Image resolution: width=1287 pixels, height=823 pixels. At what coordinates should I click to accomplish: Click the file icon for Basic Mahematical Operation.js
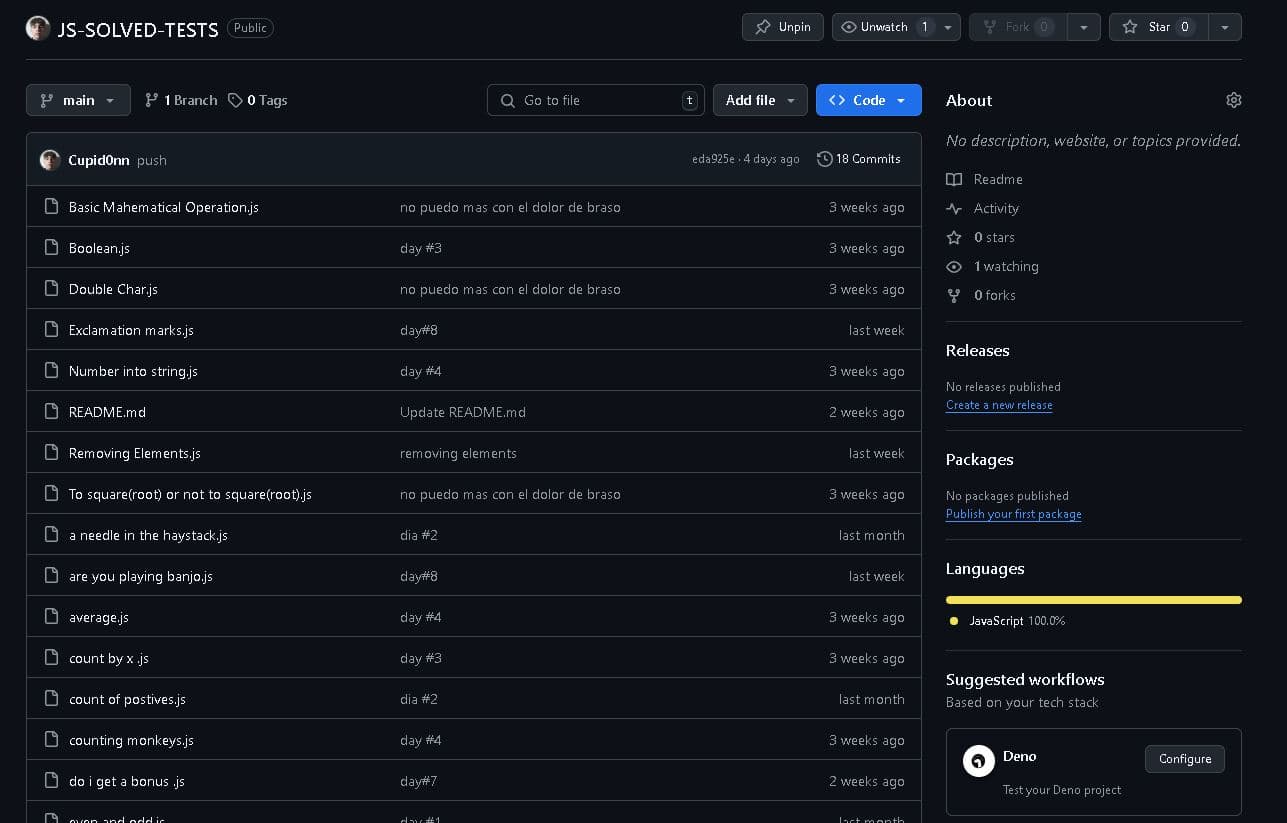[51, 207]
